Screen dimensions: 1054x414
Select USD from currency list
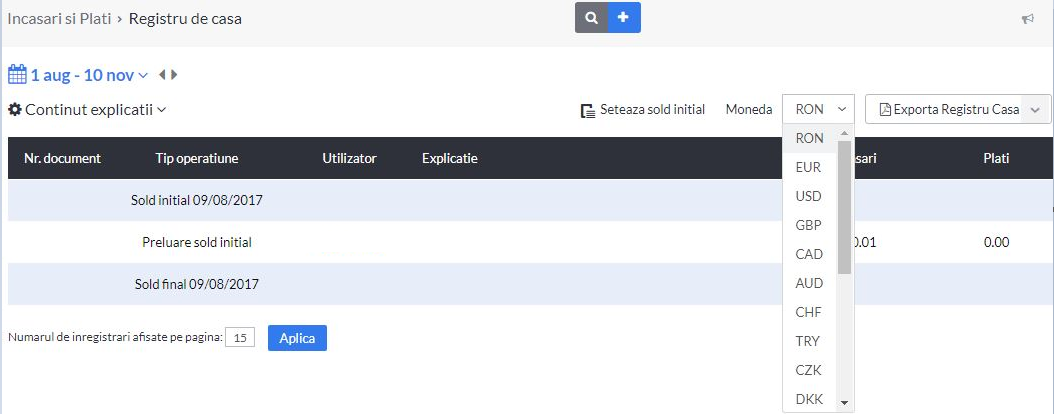tap(809, 196)
